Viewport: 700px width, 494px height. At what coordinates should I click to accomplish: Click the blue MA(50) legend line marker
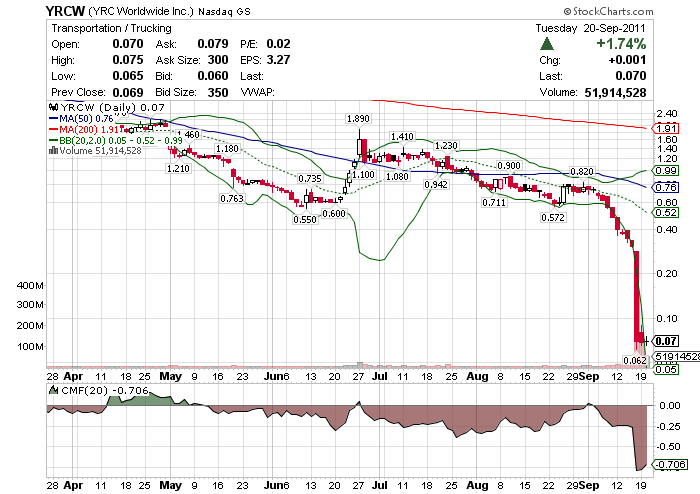click(x=54, y=118)
